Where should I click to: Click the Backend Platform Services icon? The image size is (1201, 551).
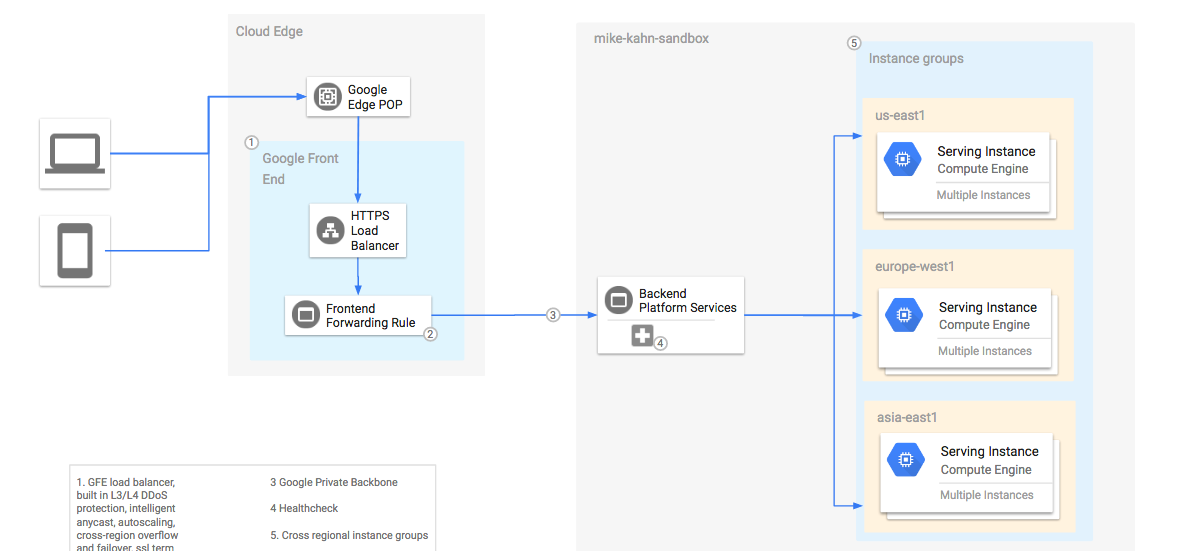tap(618, 300)
